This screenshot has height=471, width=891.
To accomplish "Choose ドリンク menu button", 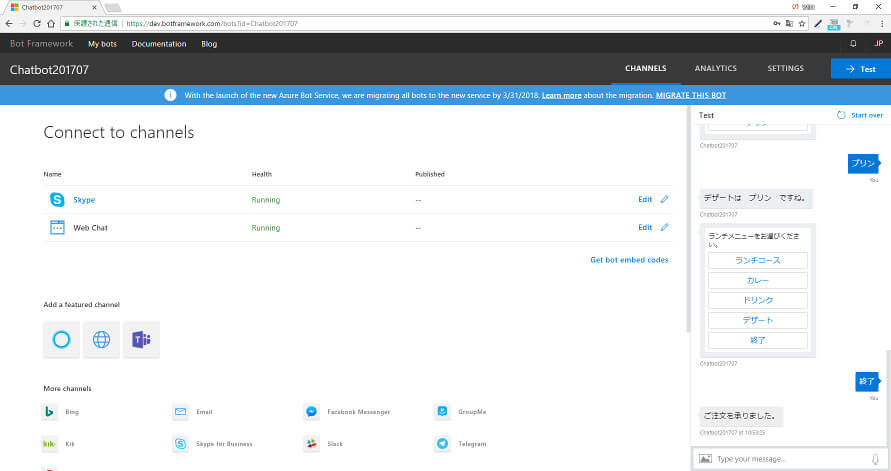I will 757,300.
